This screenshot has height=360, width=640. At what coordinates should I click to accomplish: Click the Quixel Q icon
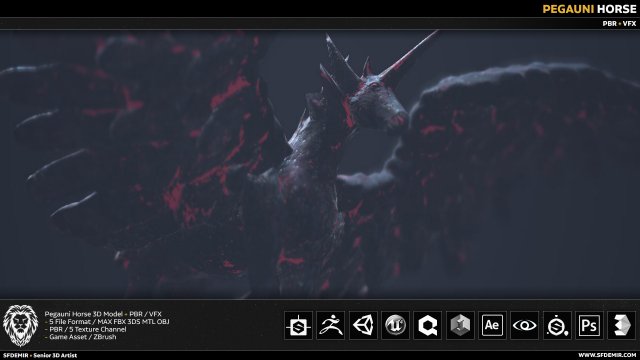(x=427, y=325)
